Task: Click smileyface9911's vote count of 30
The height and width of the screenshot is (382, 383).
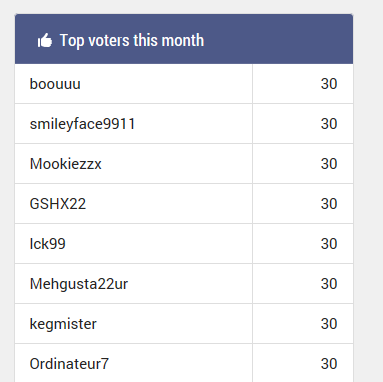Action: click(329, 124)
